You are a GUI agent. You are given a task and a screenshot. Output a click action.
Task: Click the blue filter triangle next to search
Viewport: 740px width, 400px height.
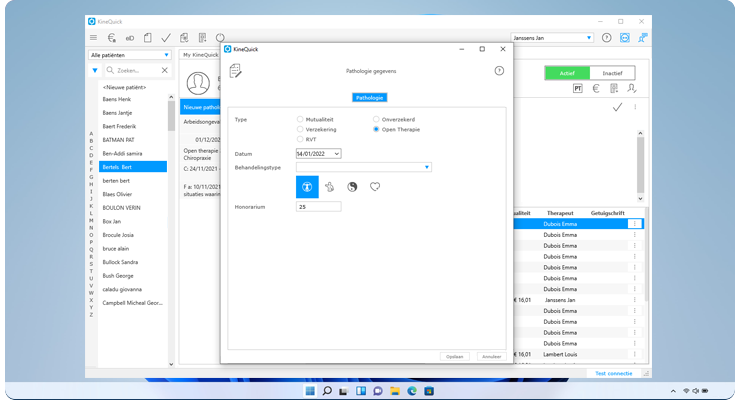95,70
